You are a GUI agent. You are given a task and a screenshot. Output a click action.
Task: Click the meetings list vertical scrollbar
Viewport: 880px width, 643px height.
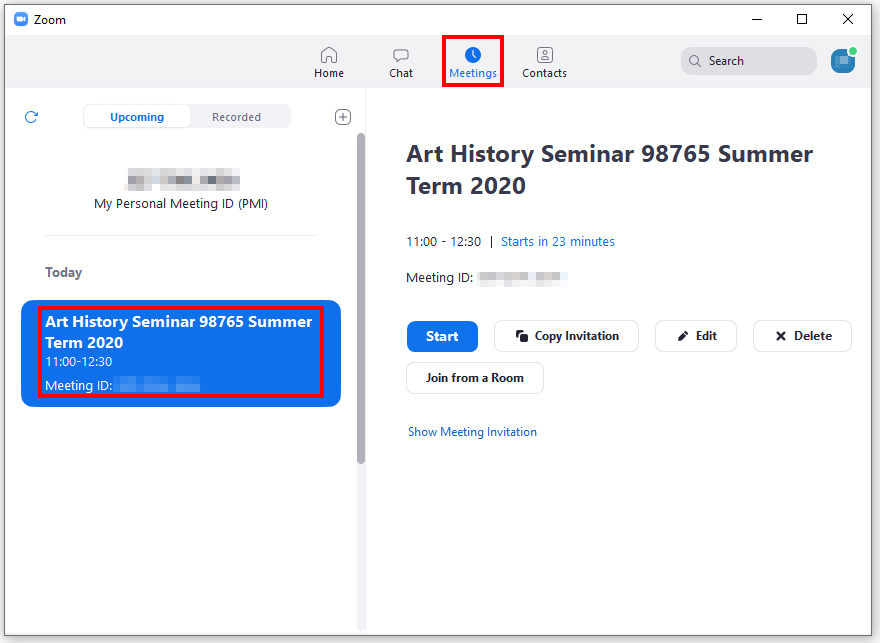click(x=361, y=300)
